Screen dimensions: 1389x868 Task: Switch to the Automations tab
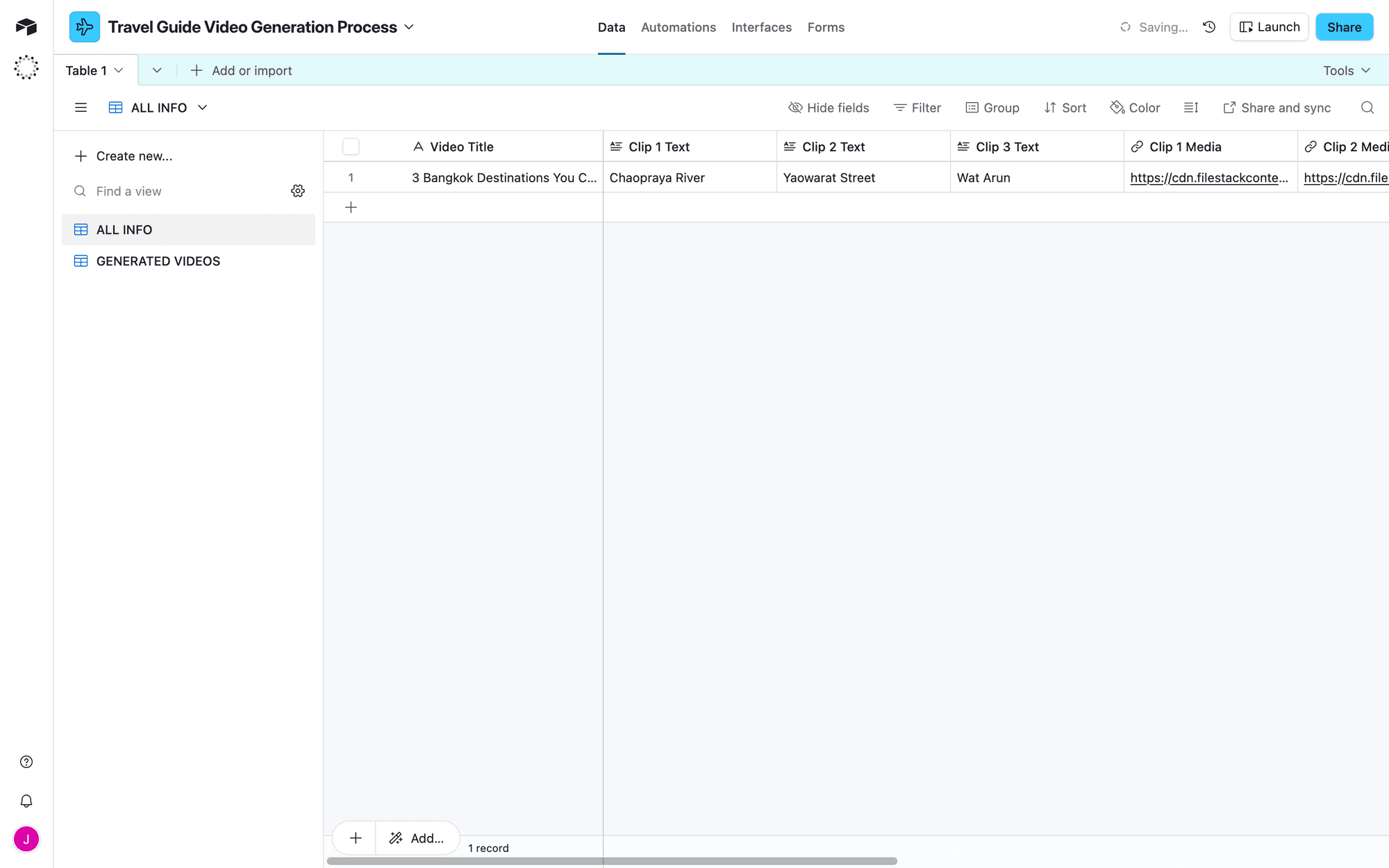679,27
